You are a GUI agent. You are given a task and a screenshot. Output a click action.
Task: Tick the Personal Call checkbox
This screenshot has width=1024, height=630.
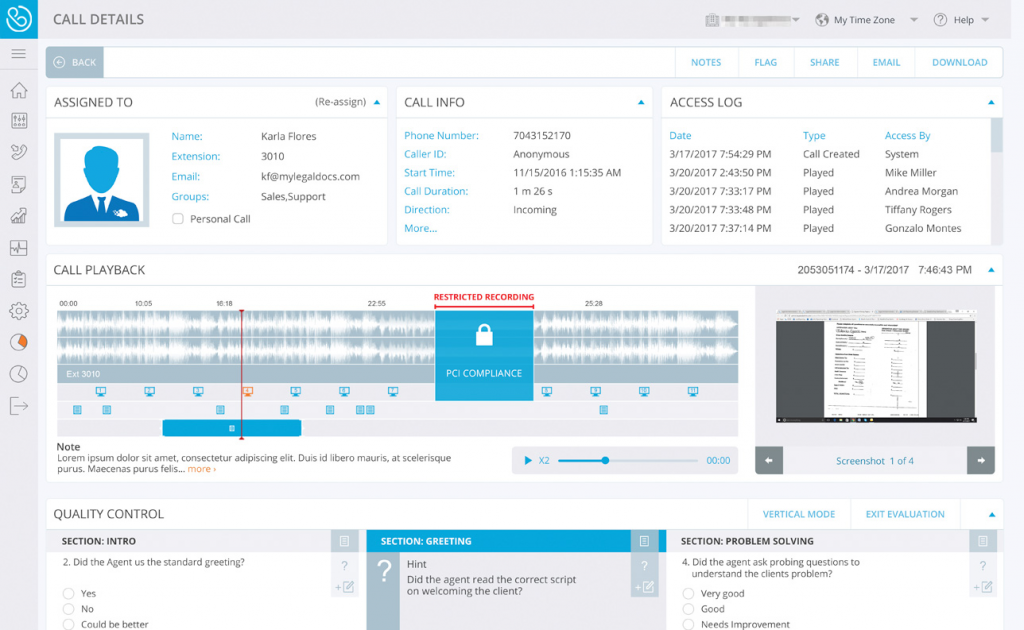pos(178,219)
